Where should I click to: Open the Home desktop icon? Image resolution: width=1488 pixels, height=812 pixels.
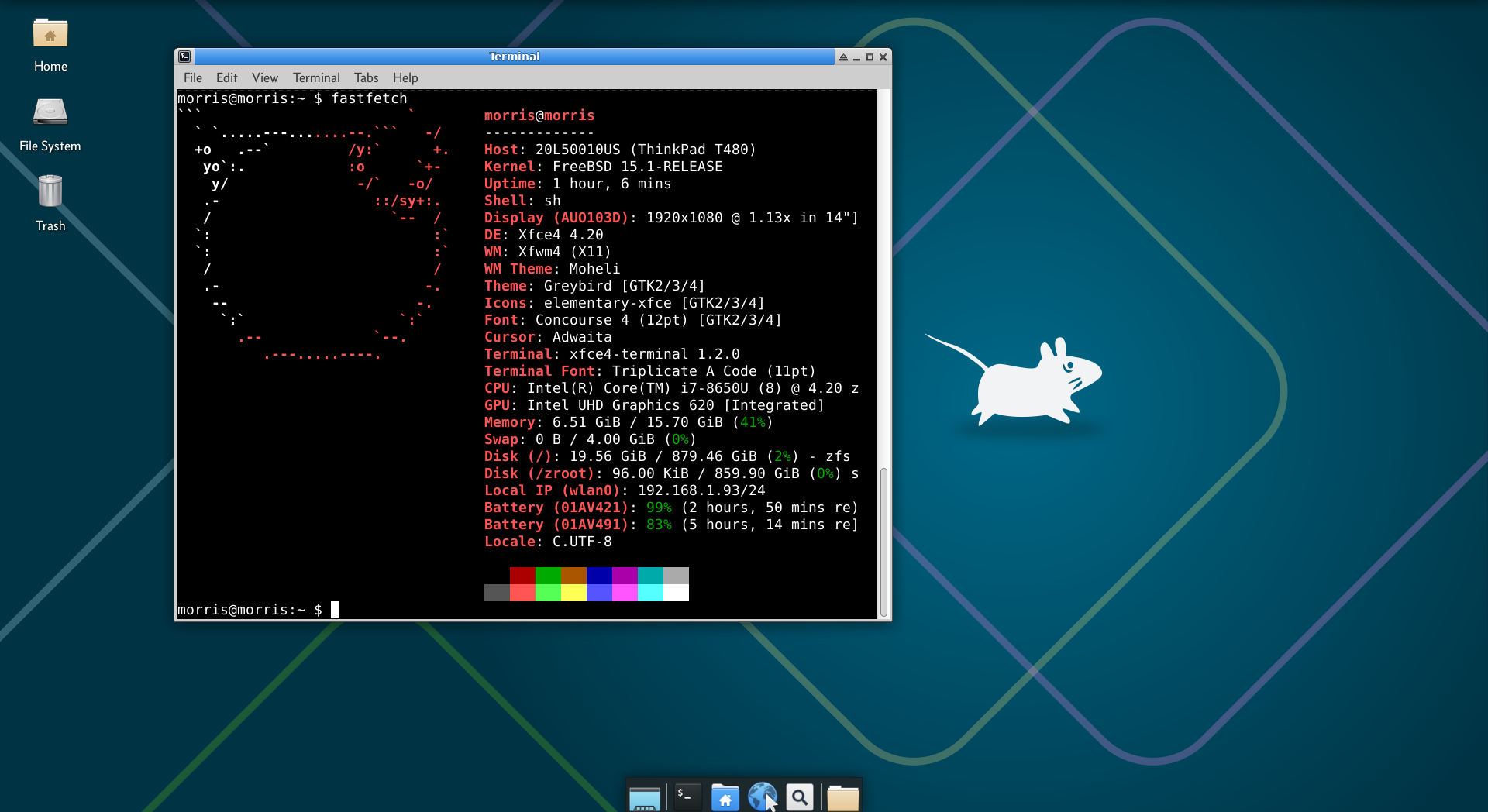(x=50, y=46)
